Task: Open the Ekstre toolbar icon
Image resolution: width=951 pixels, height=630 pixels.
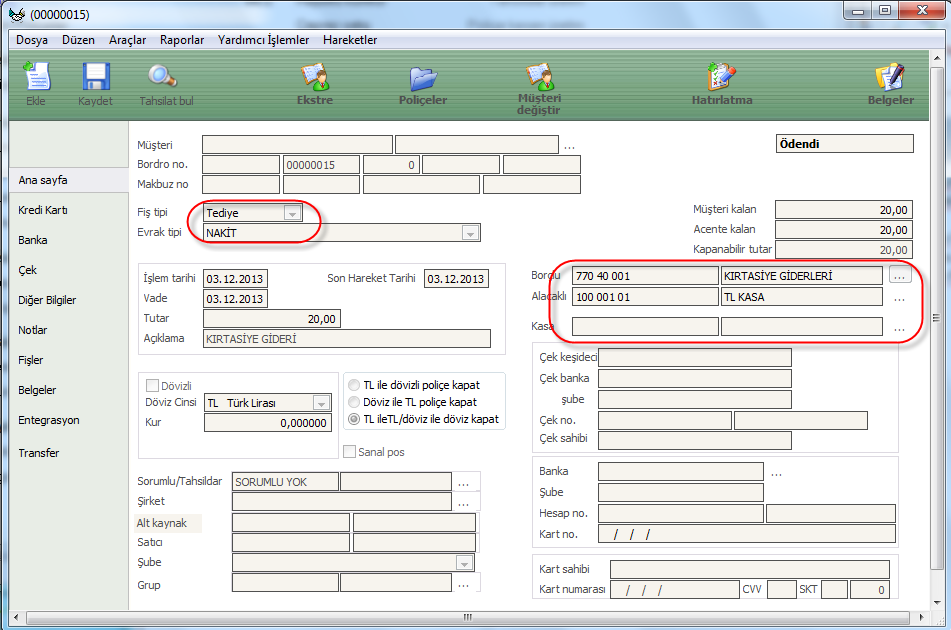Action: (315, 78)
